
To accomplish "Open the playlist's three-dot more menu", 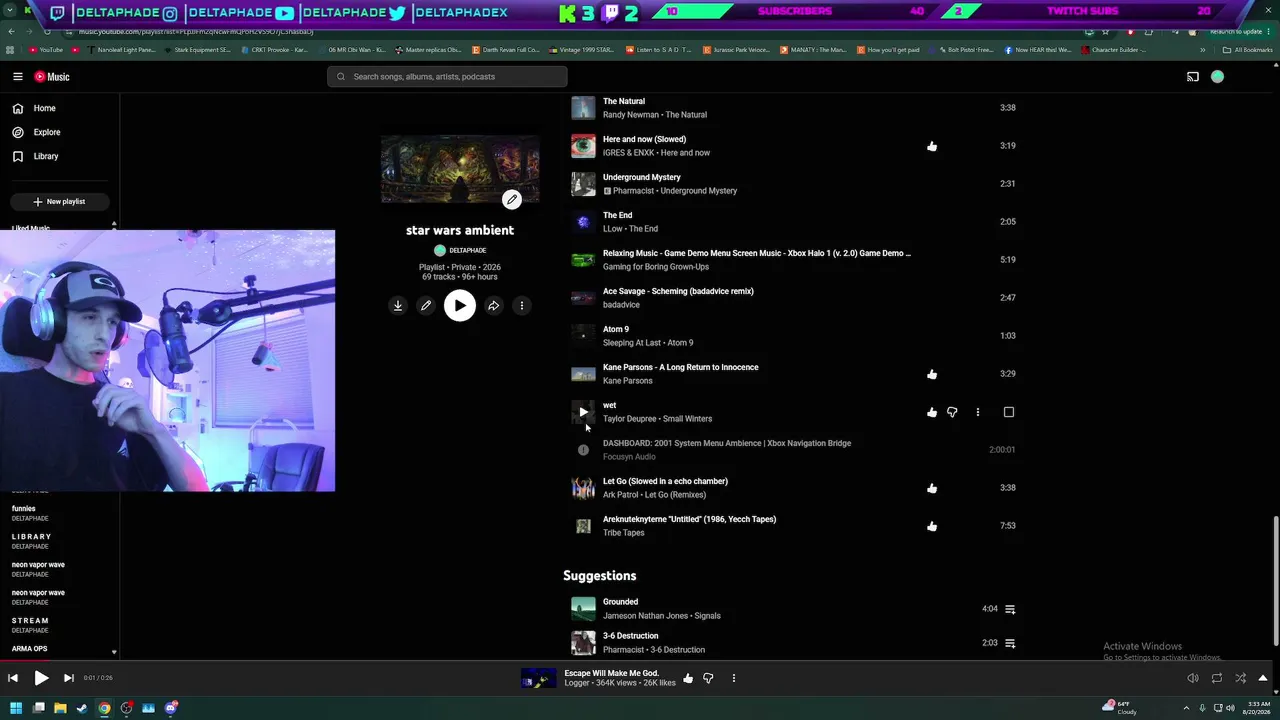I will pos(521,306).
